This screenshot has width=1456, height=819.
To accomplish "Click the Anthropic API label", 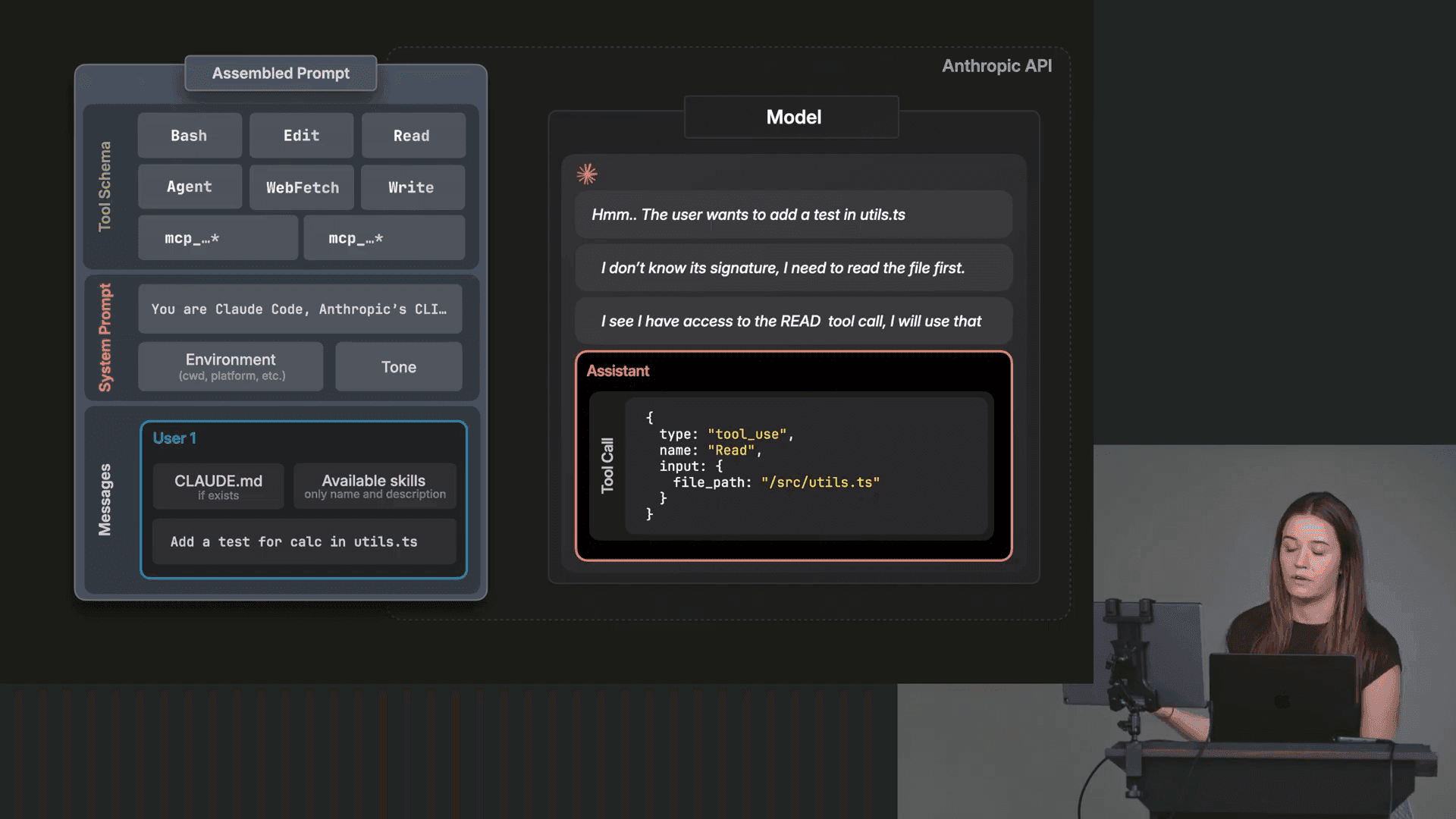I will coord(997,66).
